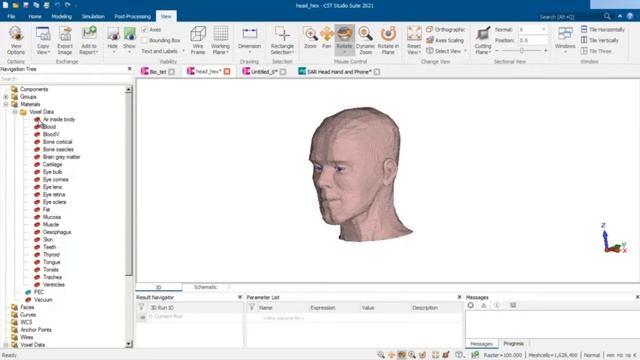Click Tile Horizontally

click(602, 29)
